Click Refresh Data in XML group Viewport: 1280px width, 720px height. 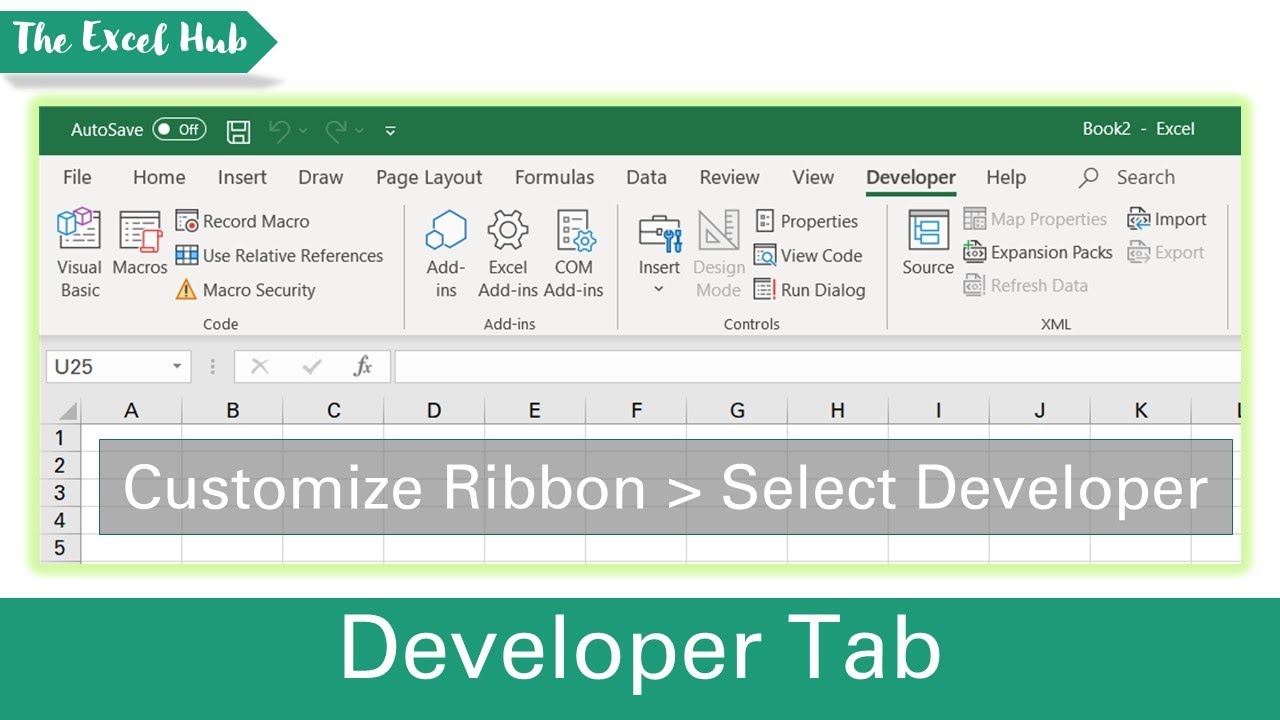[1025, 285]
